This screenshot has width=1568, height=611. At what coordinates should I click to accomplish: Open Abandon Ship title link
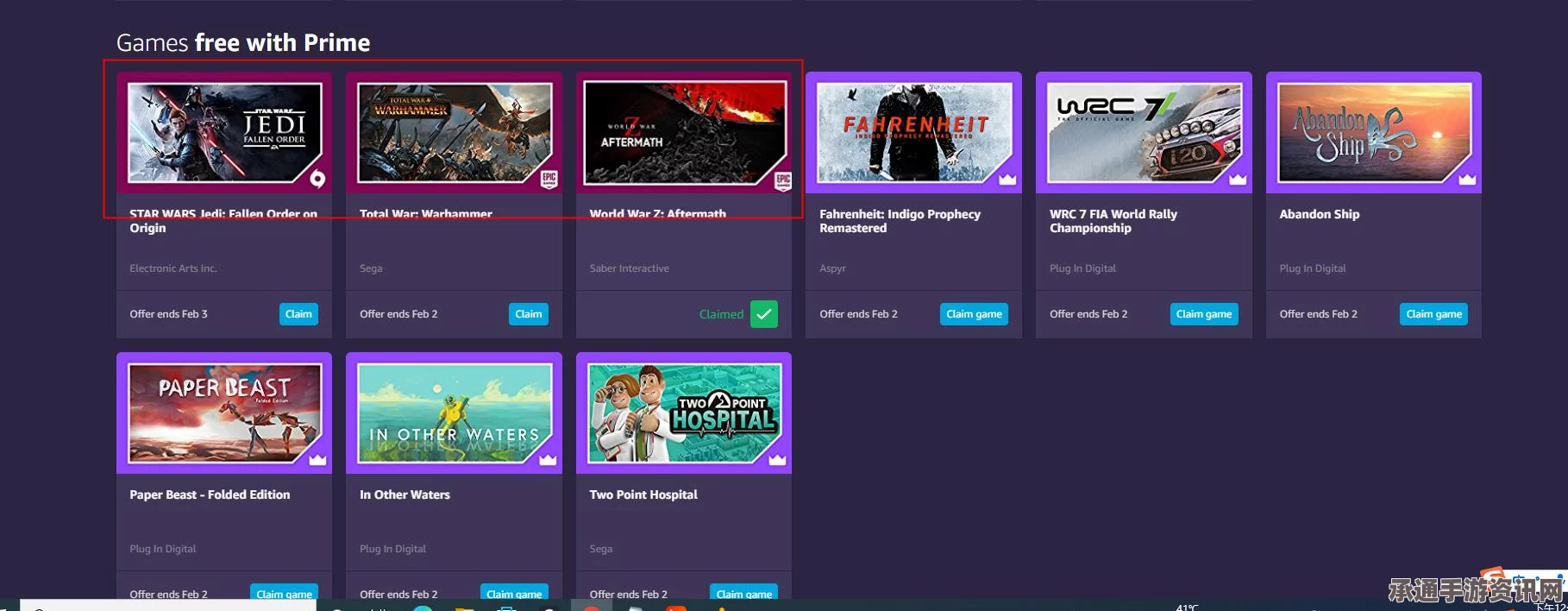(x=1320, y=214)
